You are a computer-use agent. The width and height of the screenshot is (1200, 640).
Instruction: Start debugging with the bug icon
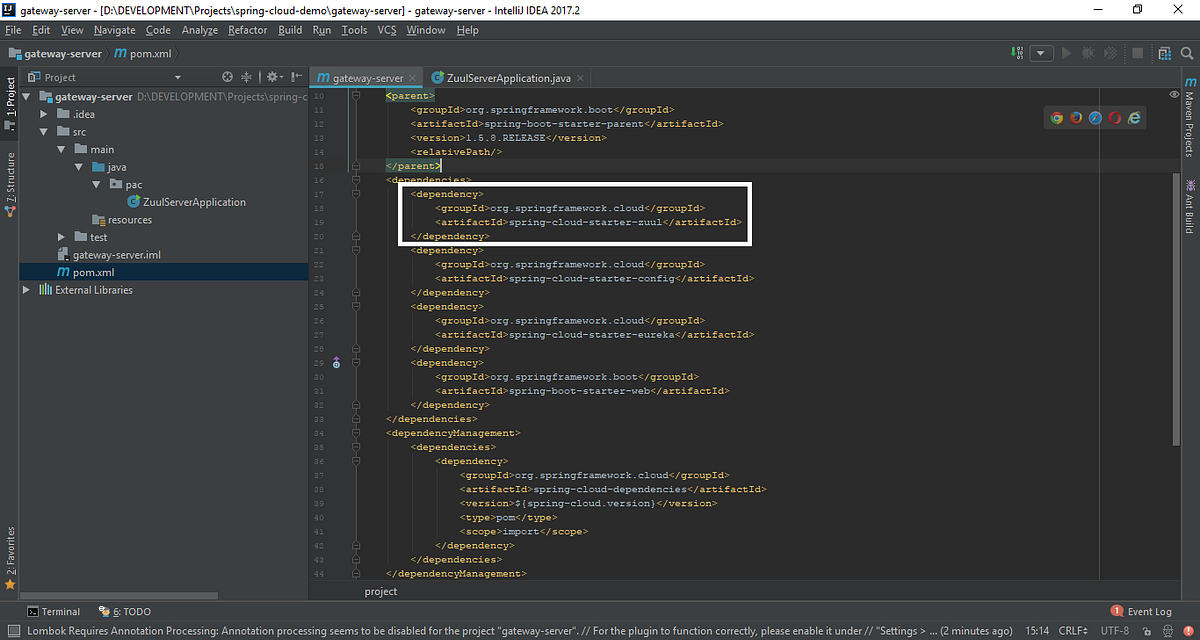click(1087, 54)
